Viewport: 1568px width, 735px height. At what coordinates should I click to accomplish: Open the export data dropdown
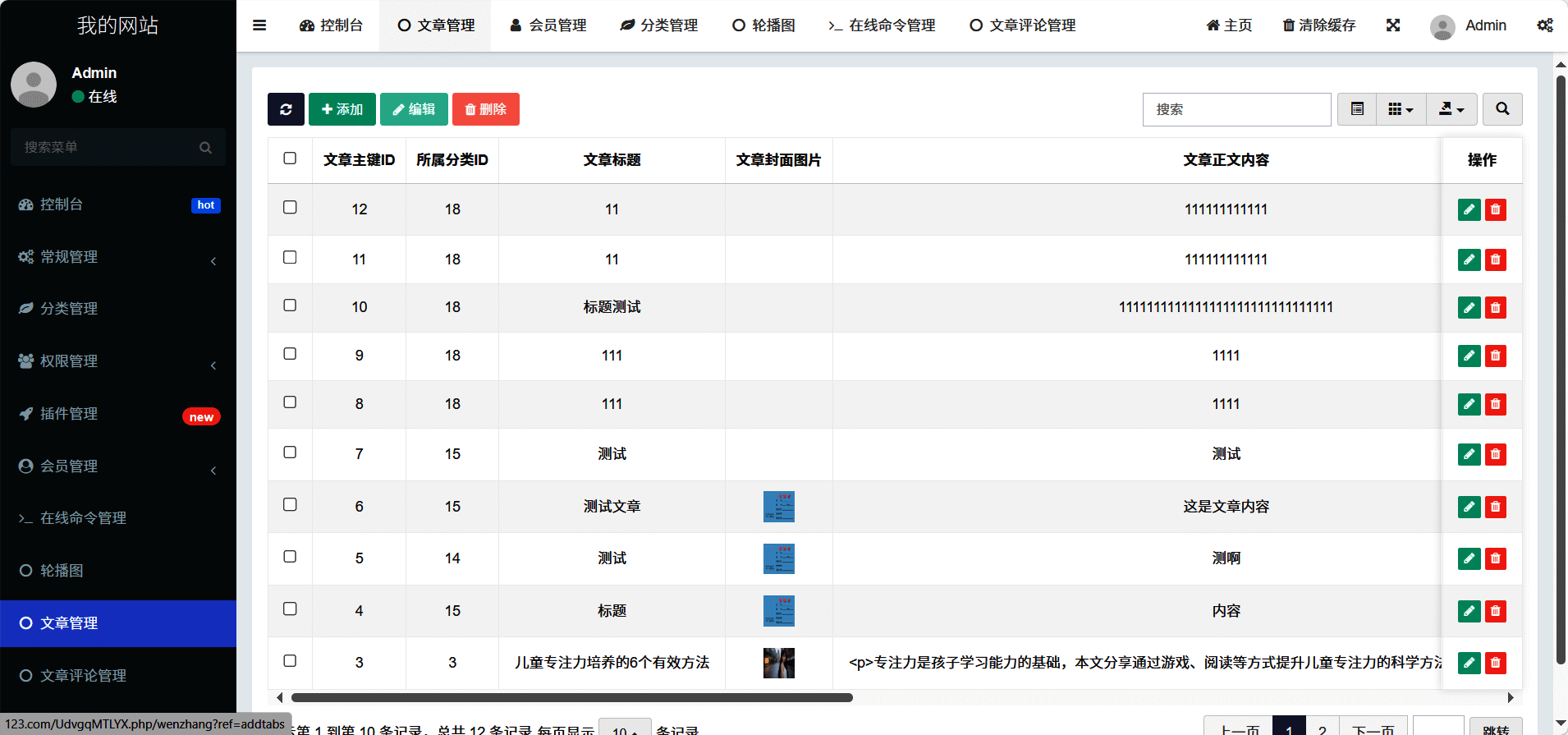click(1451, 109)
